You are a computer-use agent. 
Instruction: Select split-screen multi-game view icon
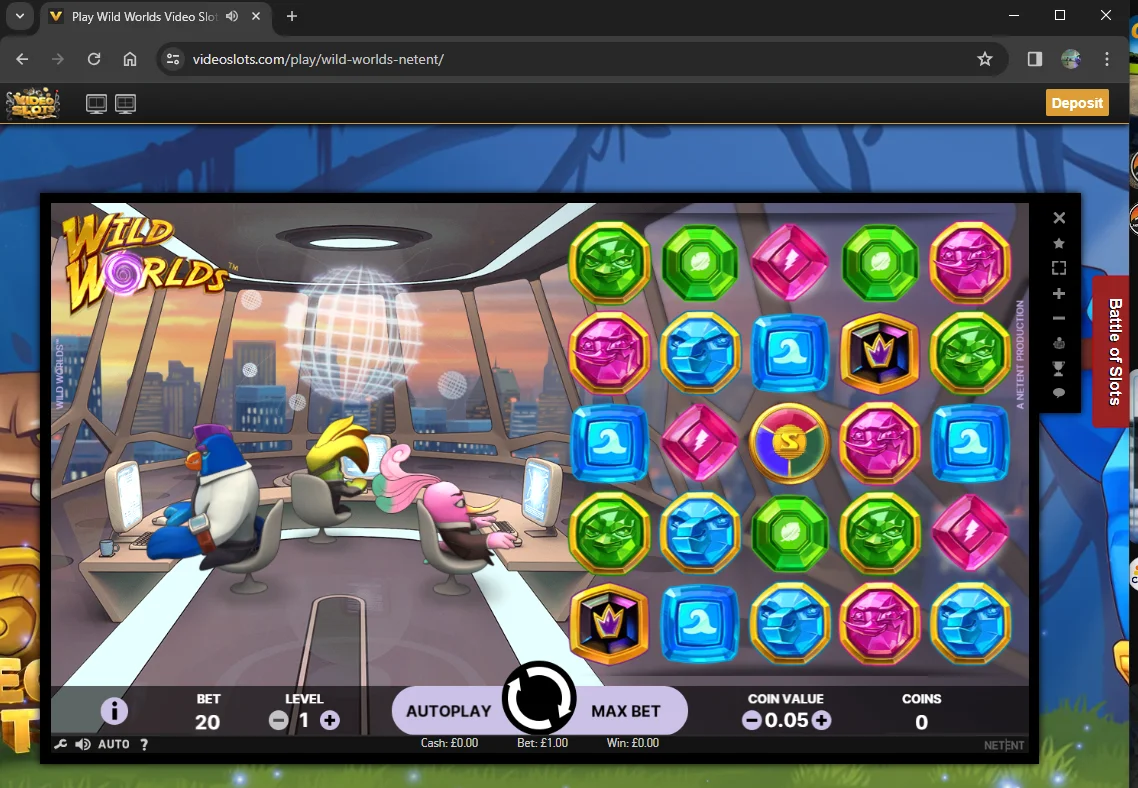[126, 104]
